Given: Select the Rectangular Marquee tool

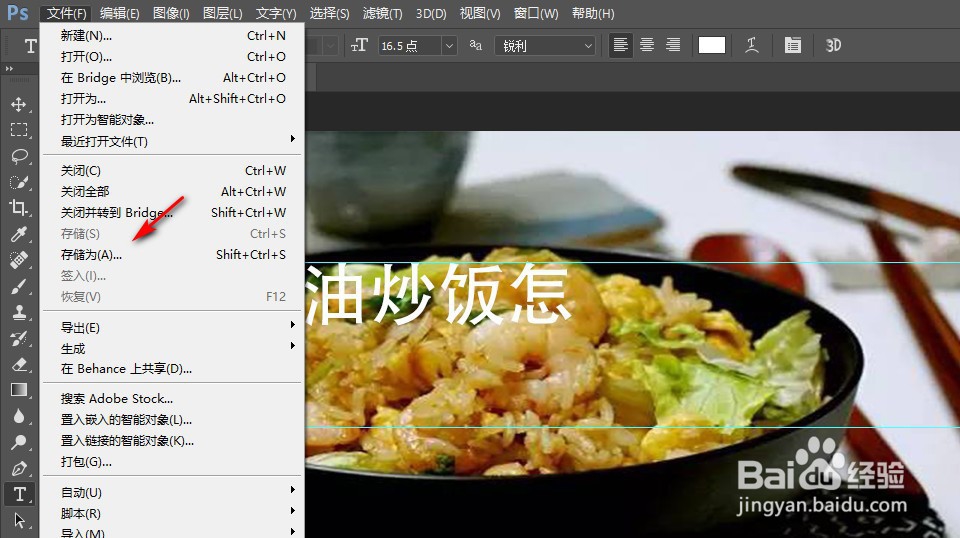Looking at the screenshot, I should pos(19,130).
